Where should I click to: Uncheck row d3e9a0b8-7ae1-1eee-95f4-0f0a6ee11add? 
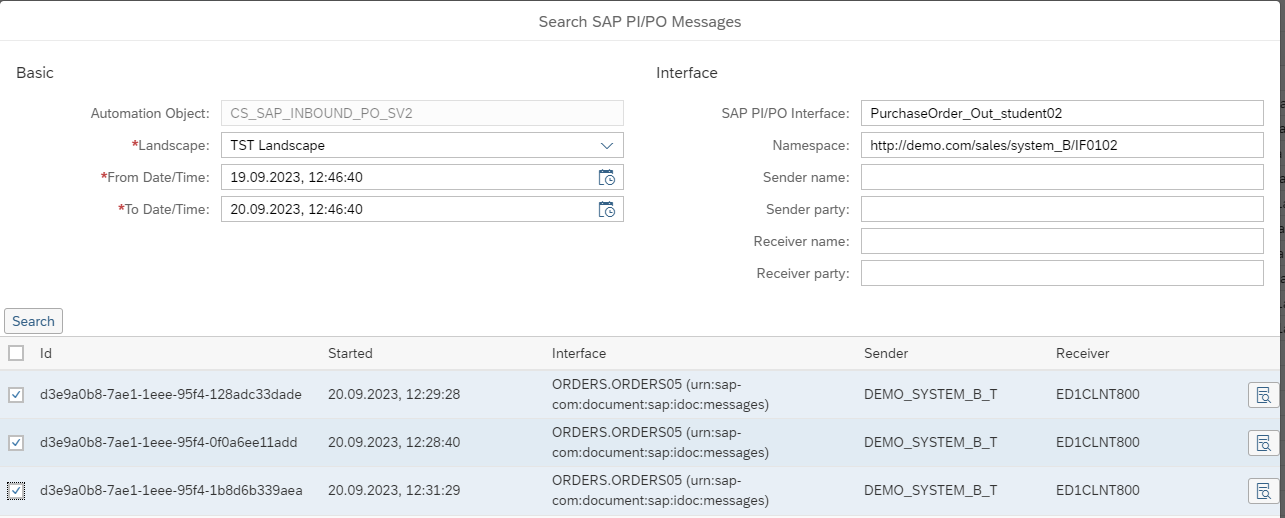16,443
